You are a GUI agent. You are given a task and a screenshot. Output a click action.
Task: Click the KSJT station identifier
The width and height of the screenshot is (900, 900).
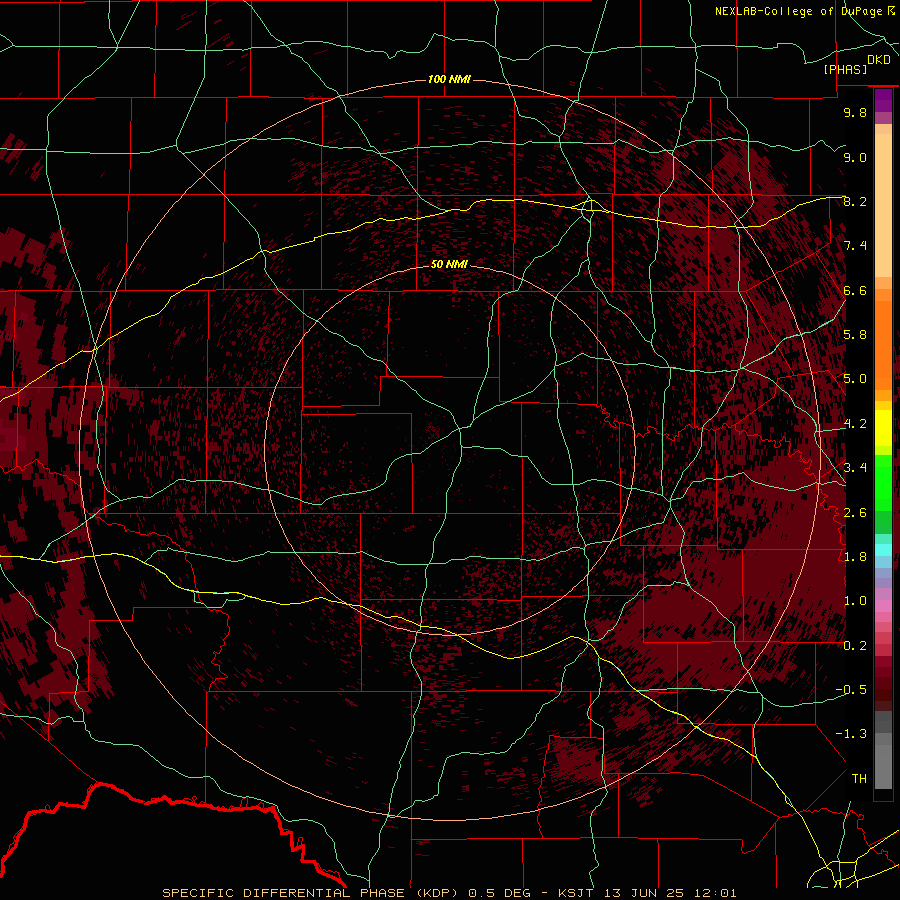[574, 893]
